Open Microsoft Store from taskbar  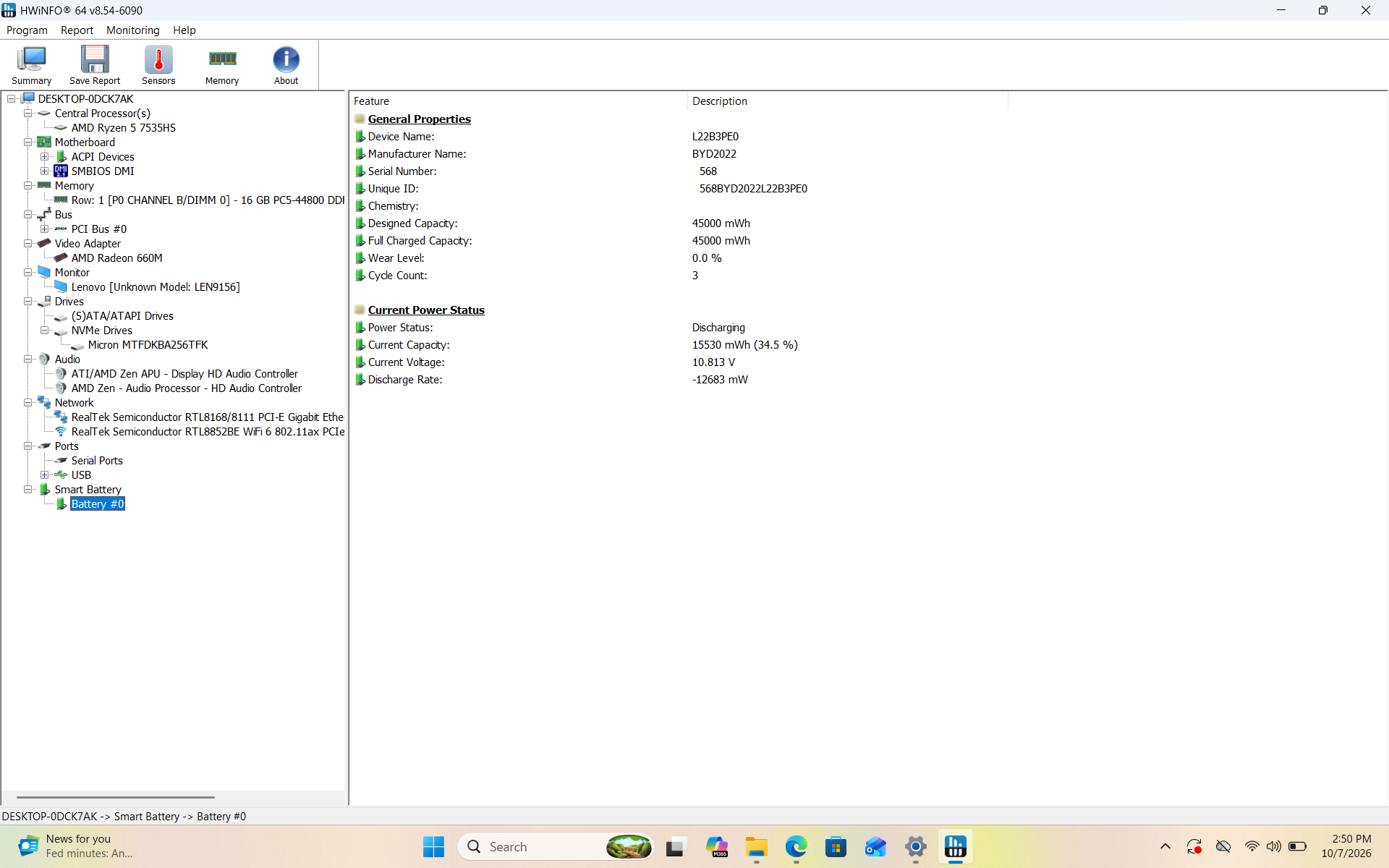click(x=836, y=846)
